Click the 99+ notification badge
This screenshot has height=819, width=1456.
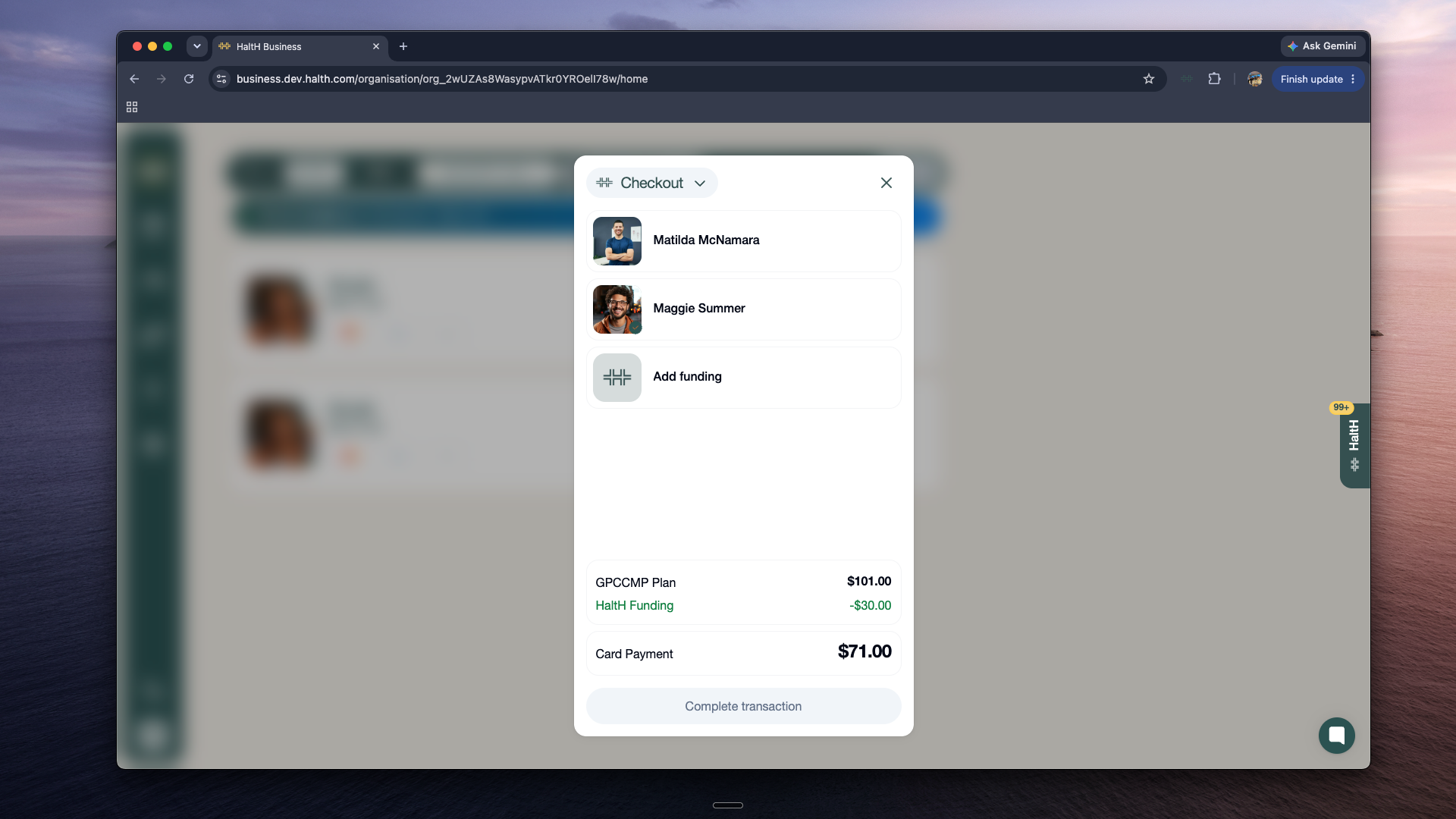[x=1341, y=407]
